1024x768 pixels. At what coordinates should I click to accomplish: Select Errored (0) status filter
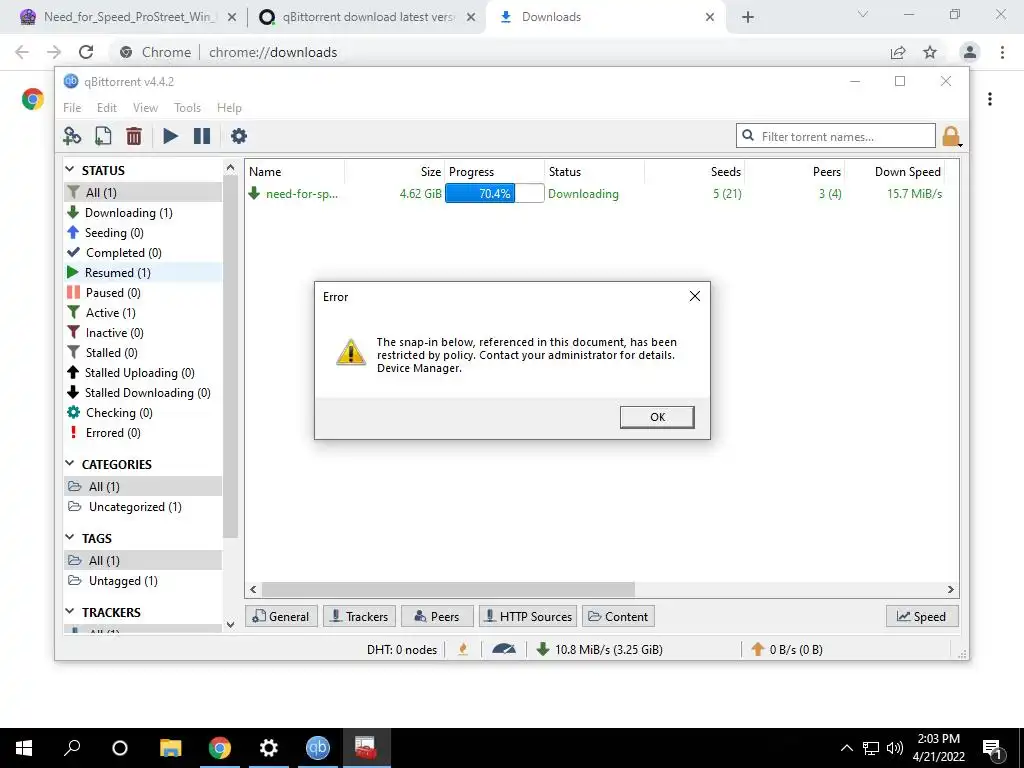click(x=143, y=432)
